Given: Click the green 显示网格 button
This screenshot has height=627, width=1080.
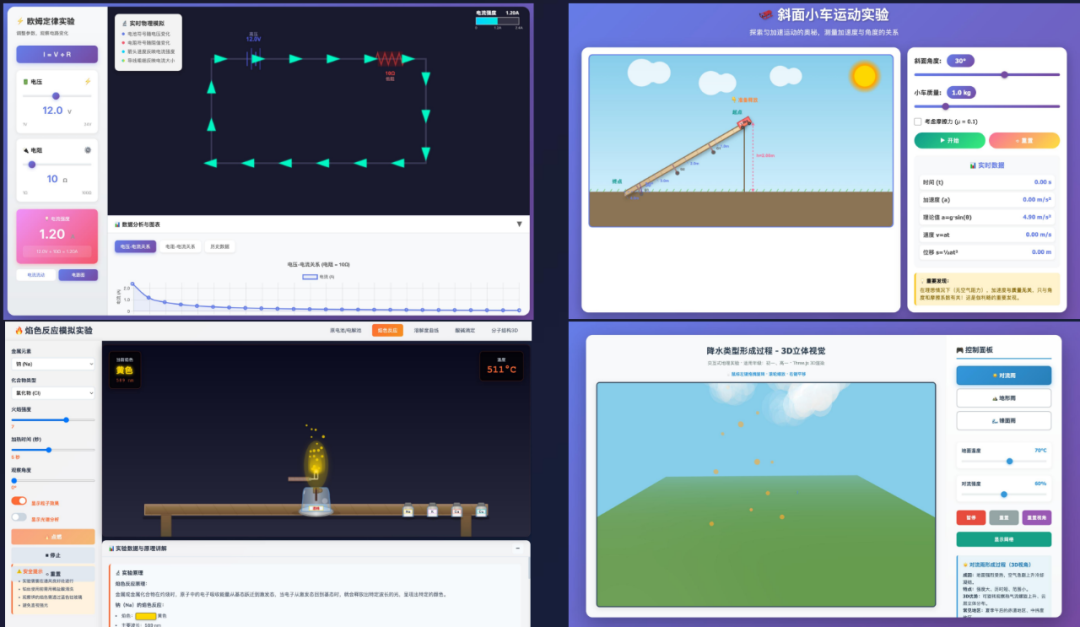Looking at the screenshot, I should click(x=1004, y=539).
